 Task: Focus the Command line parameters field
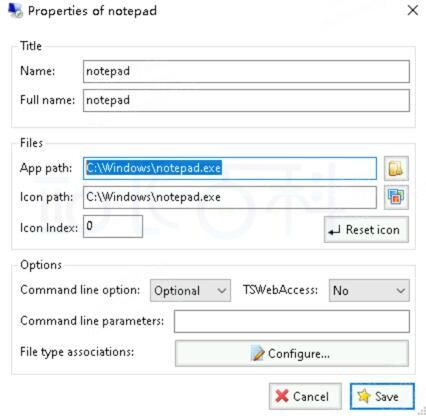tap(292, 321)
